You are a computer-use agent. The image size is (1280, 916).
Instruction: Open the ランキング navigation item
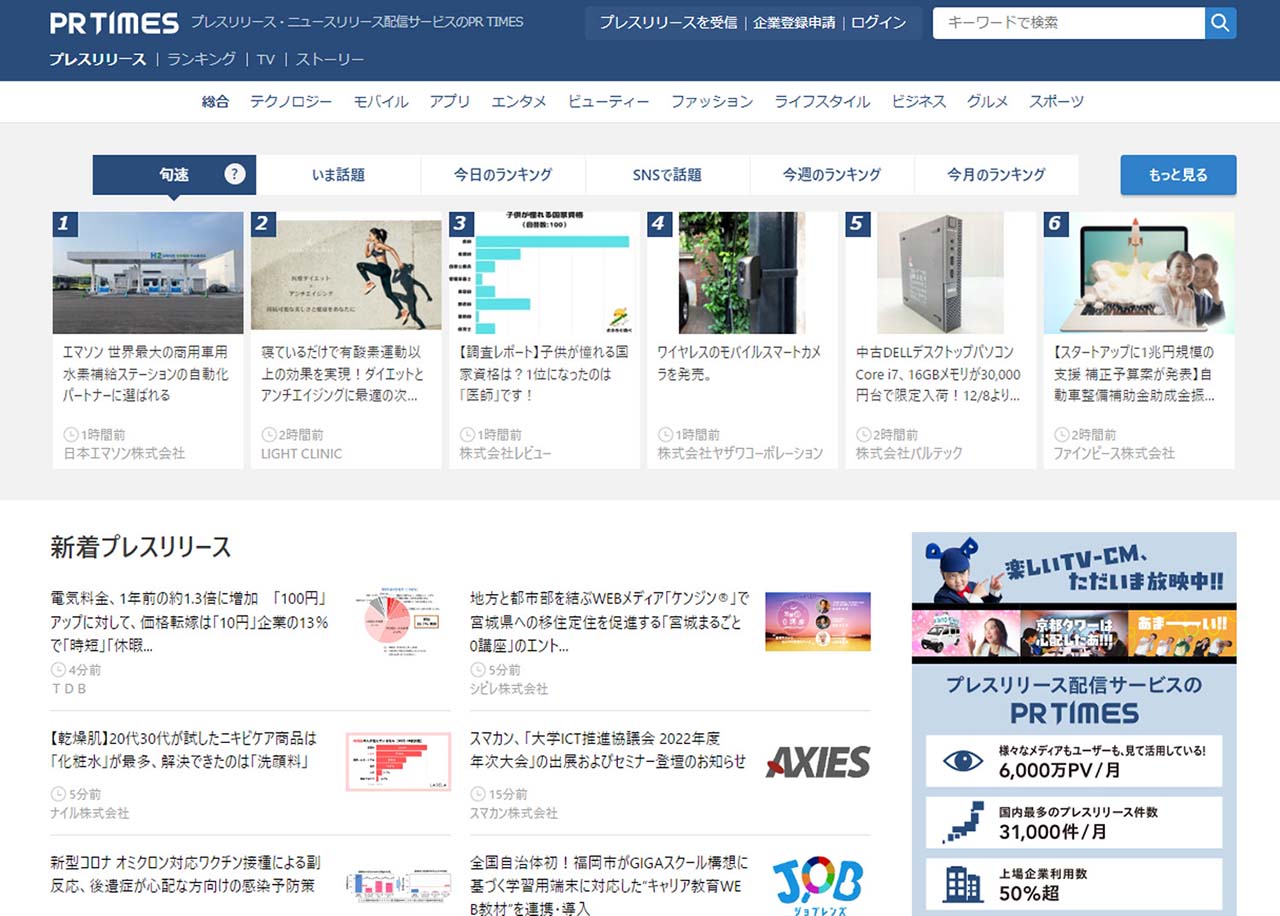point(202,59)
